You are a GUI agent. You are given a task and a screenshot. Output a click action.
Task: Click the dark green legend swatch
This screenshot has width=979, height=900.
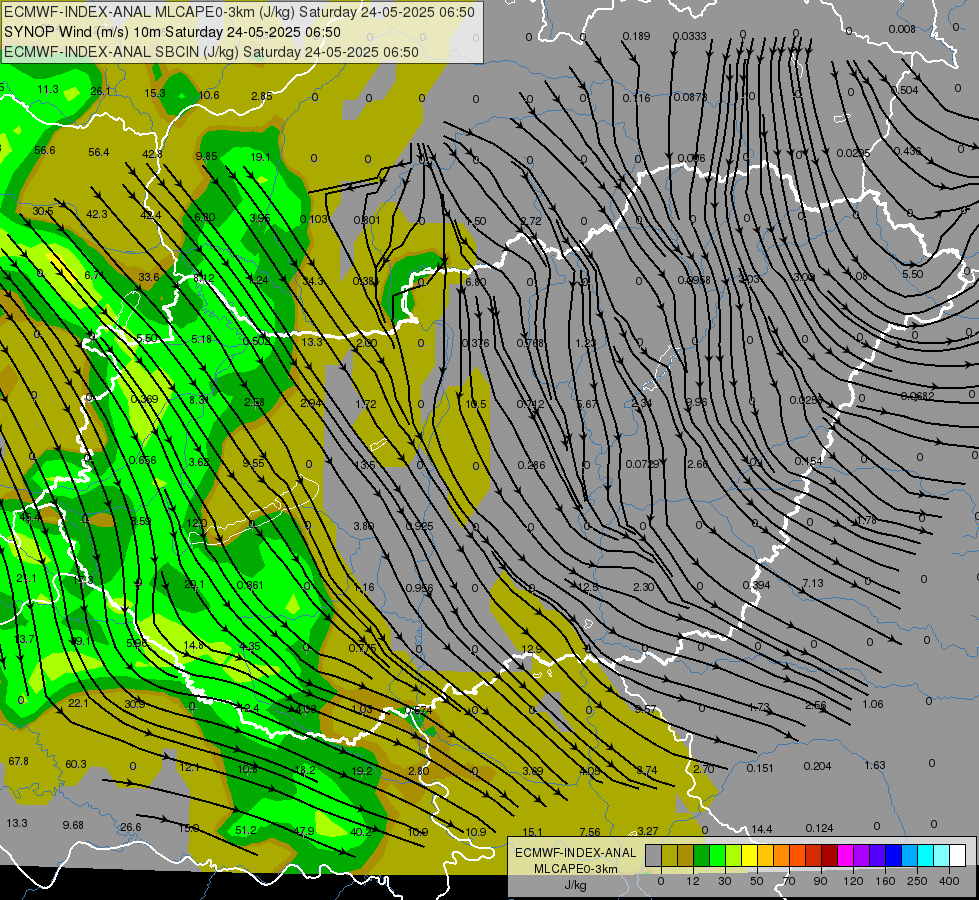pyautogui.click(x=701, y=856)
